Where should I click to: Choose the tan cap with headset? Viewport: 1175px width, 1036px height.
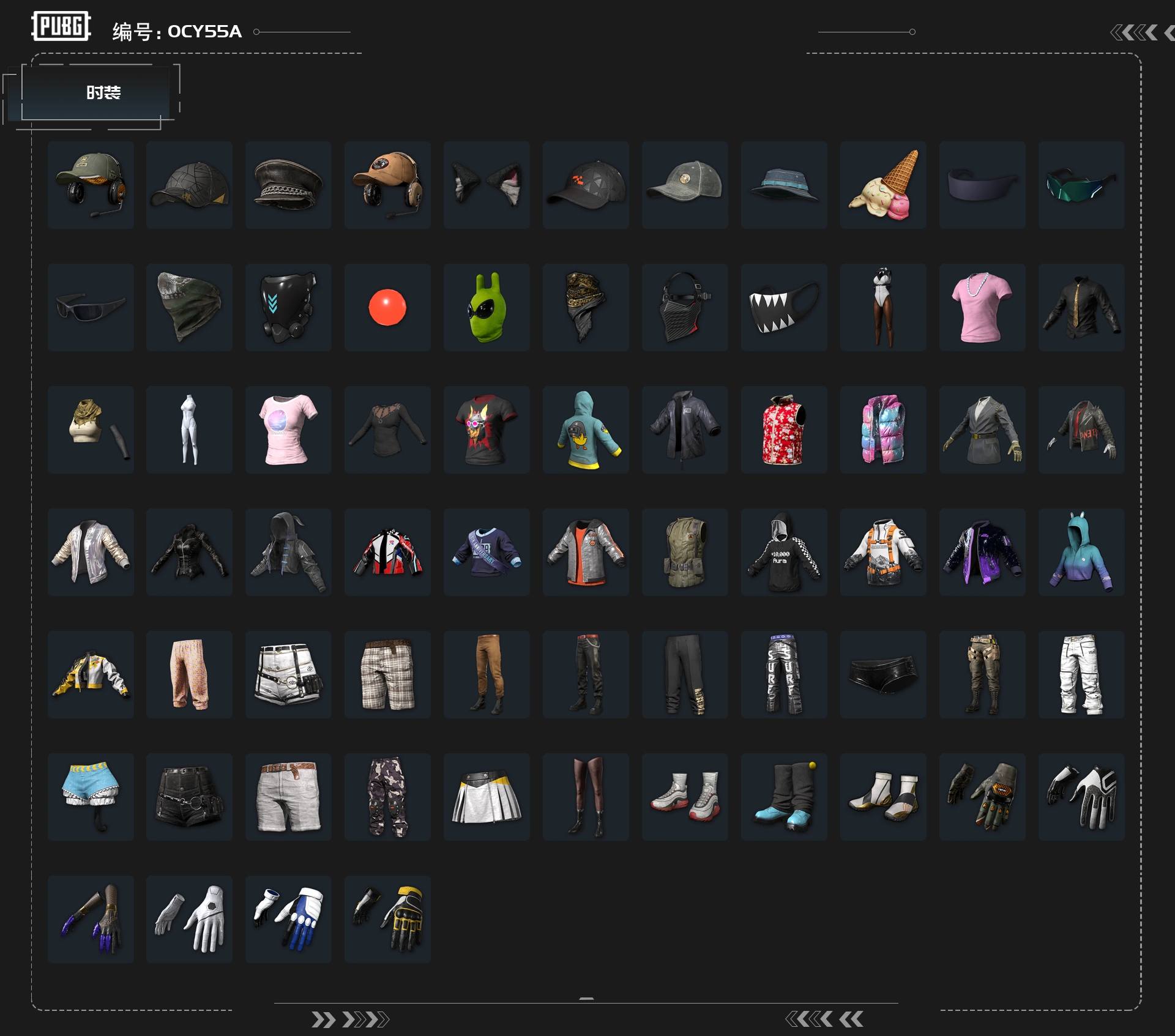point(387,185)
